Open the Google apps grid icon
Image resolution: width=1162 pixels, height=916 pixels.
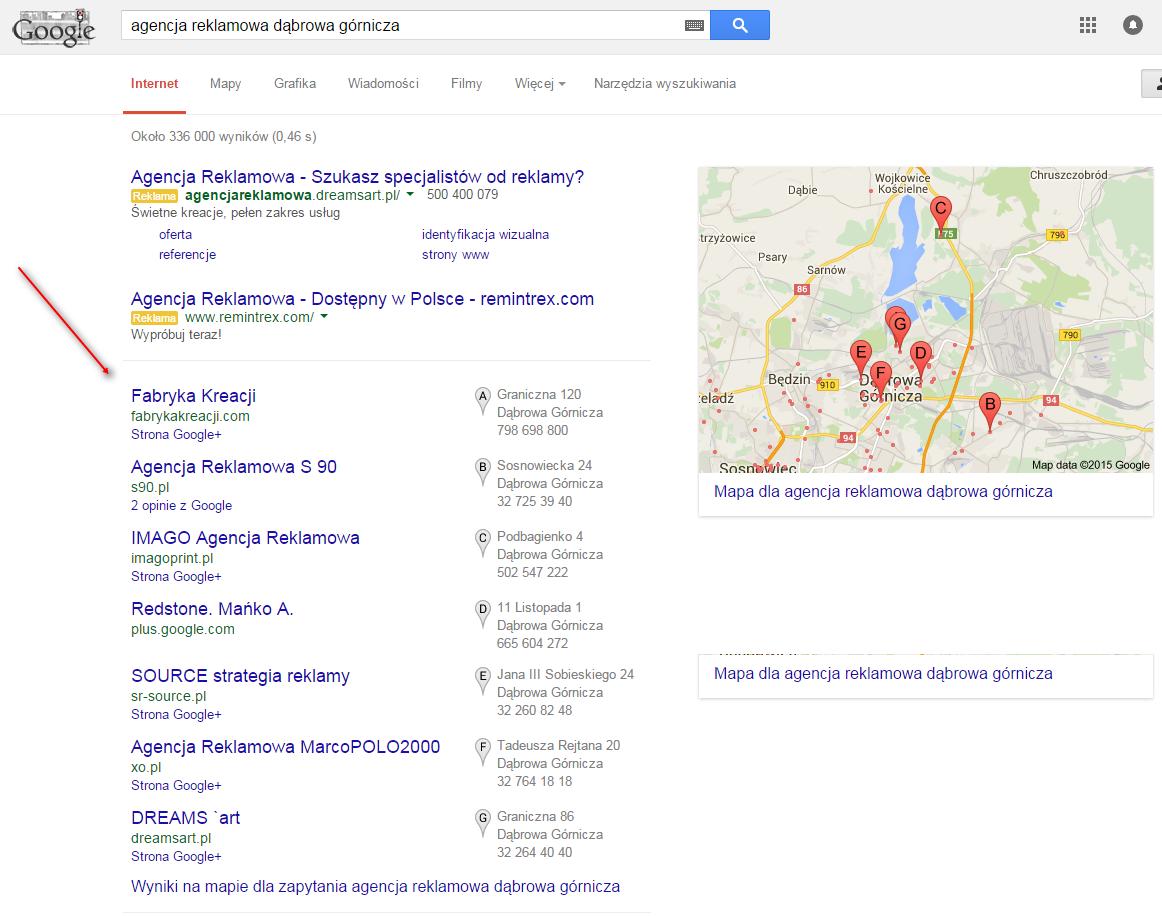tap(1088, 26)
